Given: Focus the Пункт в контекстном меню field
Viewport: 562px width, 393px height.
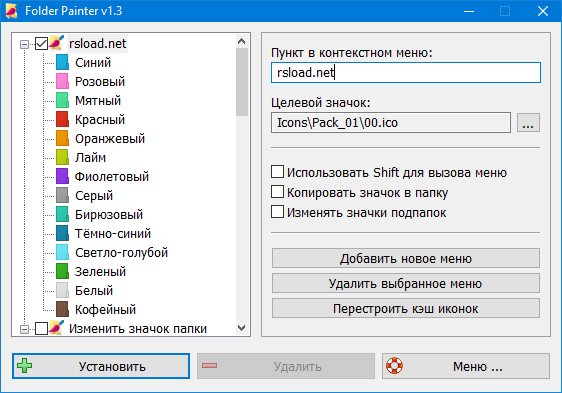Looking at the screenshot, I should [406, 72].
